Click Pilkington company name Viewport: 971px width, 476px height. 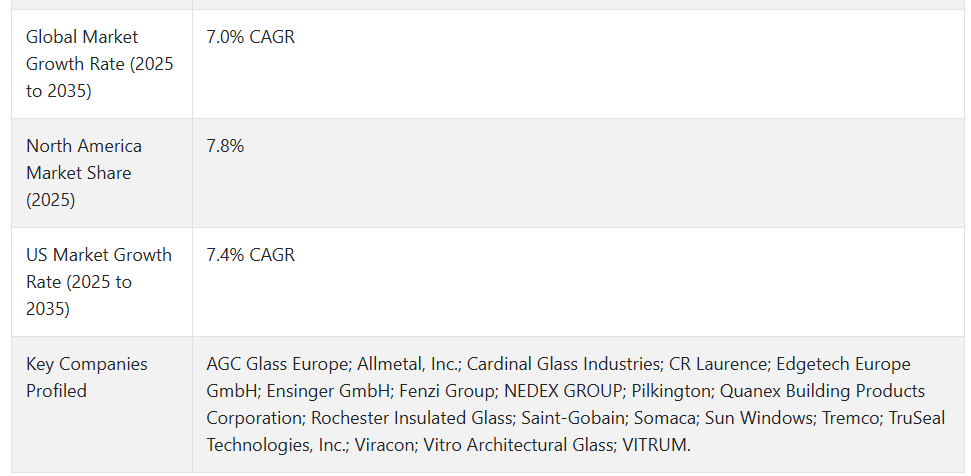(671, 391)
